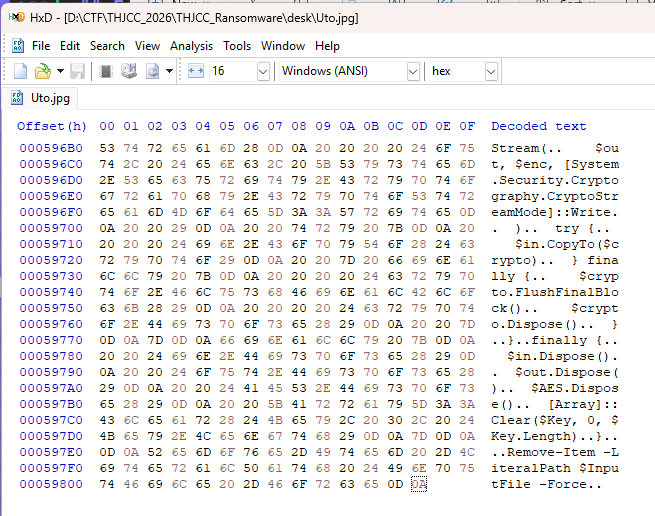The height and width of the screenshot is (516, 655).
Task: Open the View menu
Action: [147, 46]
